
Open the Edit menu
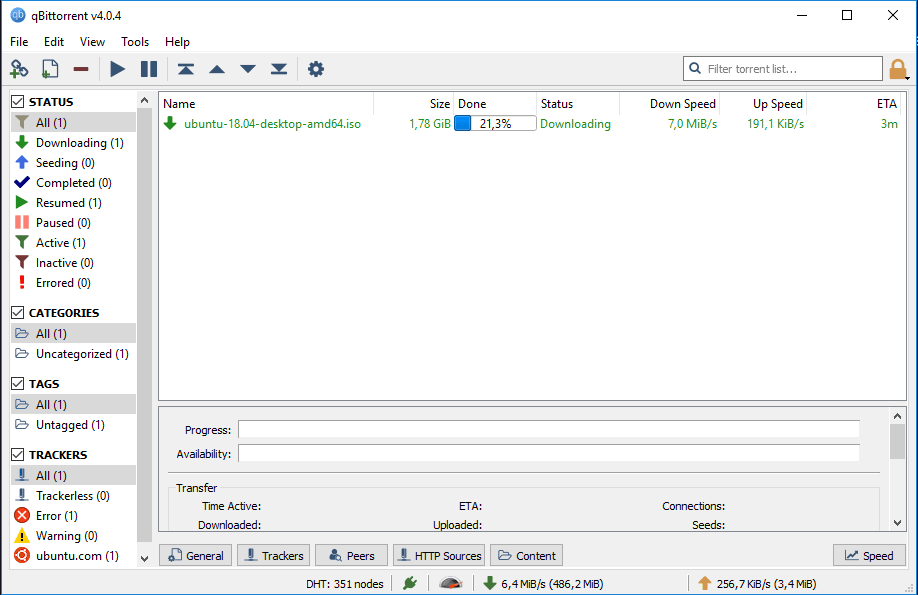tap(54, 42)
